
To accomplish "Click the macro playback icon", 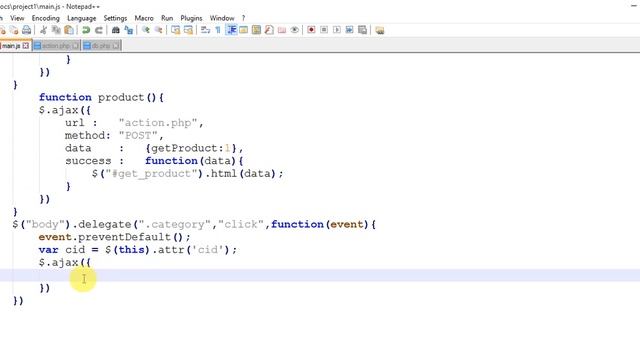I will click(x=337, y=30).
